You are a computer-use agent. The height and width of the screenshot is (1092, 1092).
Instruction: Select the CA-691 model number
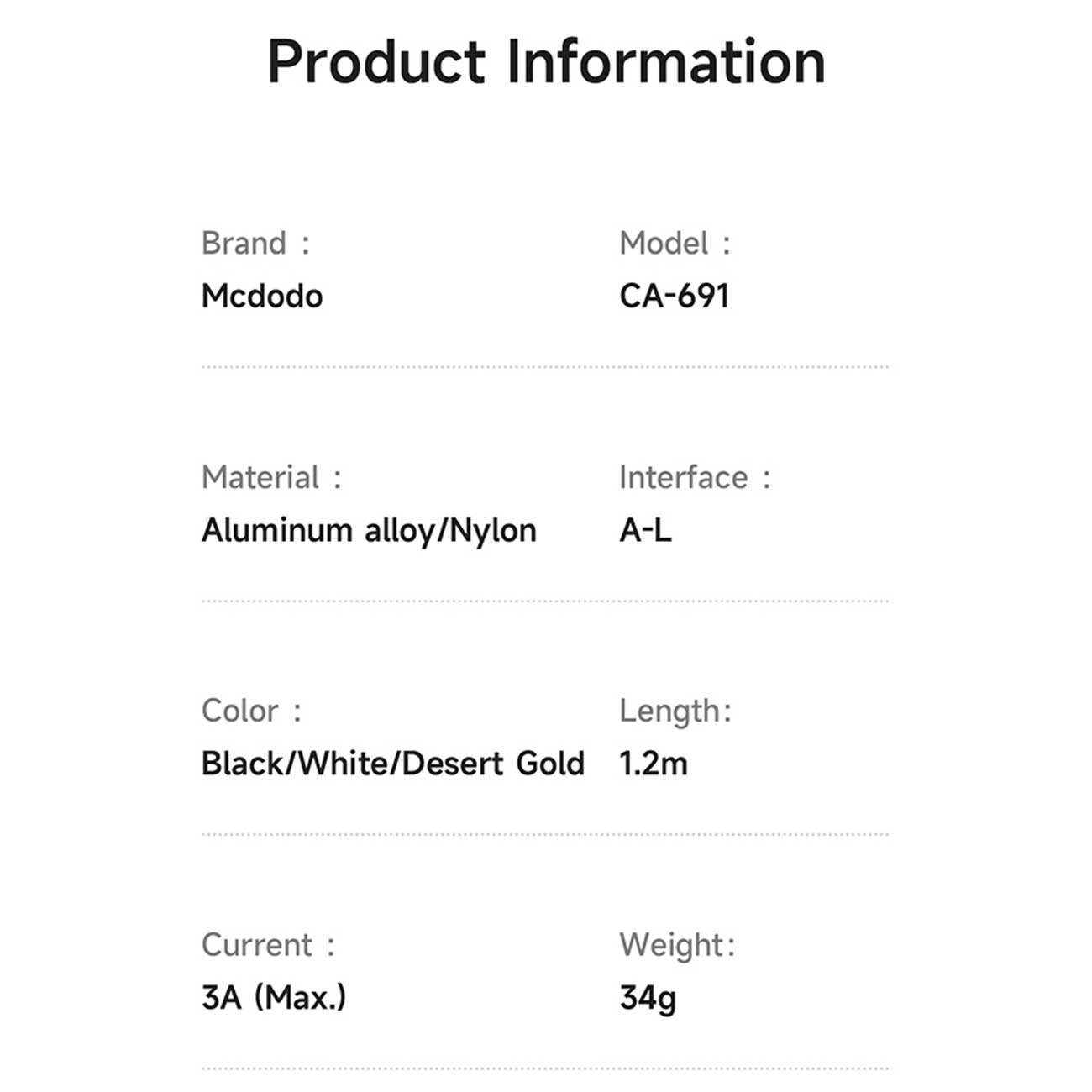pyautogui.click(x=675, y=297)
